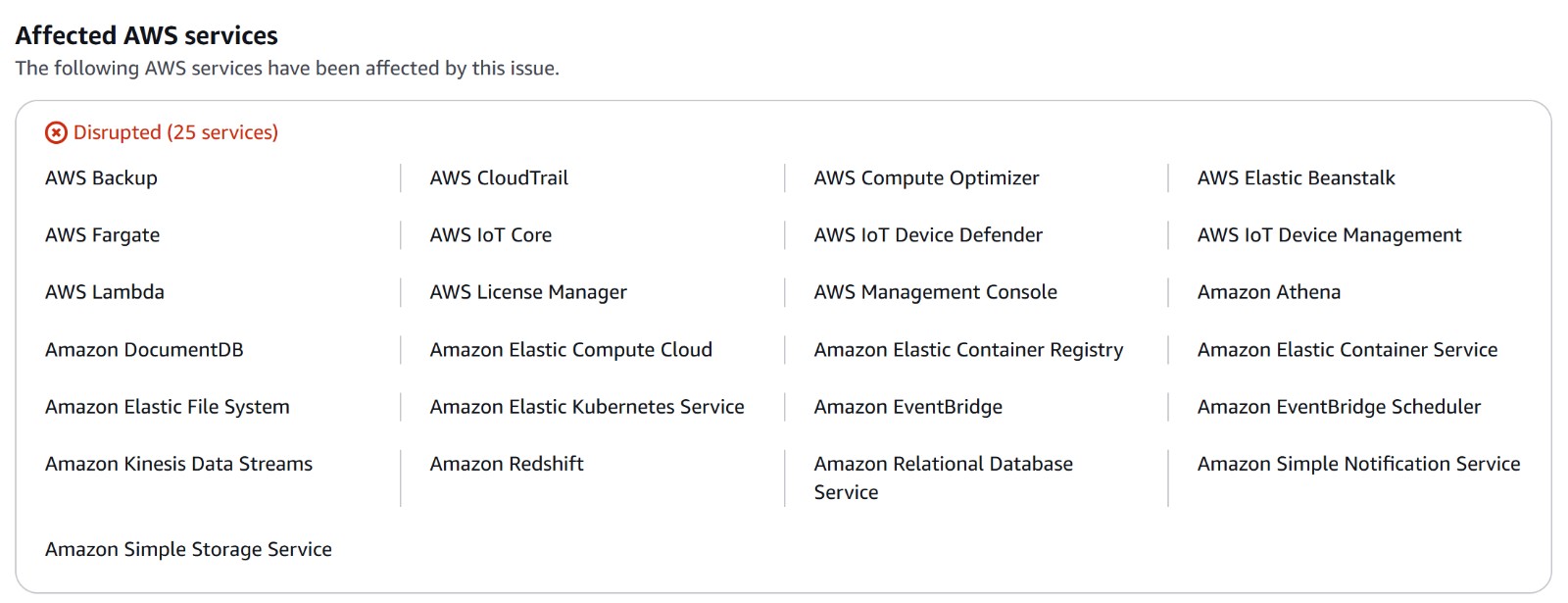The width and height of the screenshot is (1568, 603).
Task: Click the AWS Fargate entry
Action: pos(102,235)
